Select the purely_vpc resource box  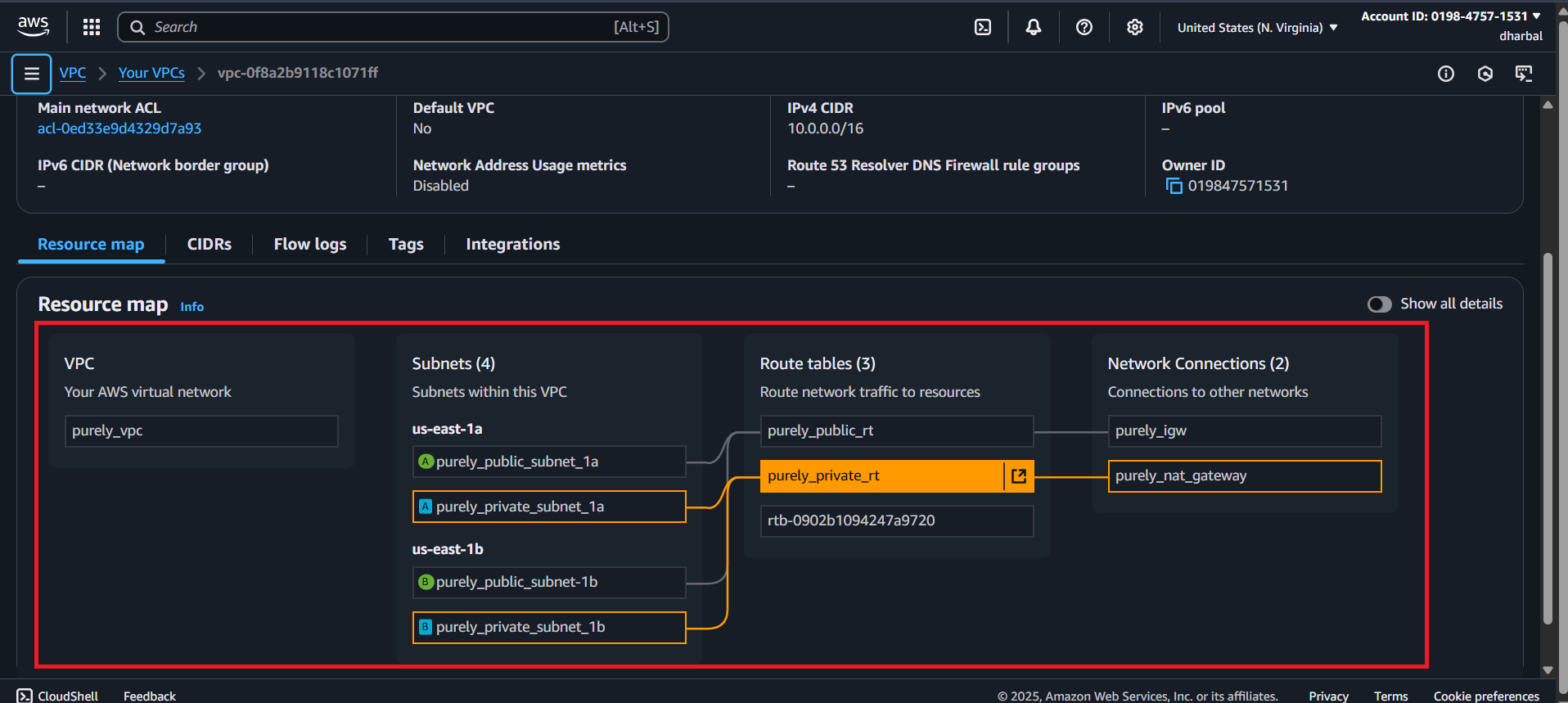[201, 431]
